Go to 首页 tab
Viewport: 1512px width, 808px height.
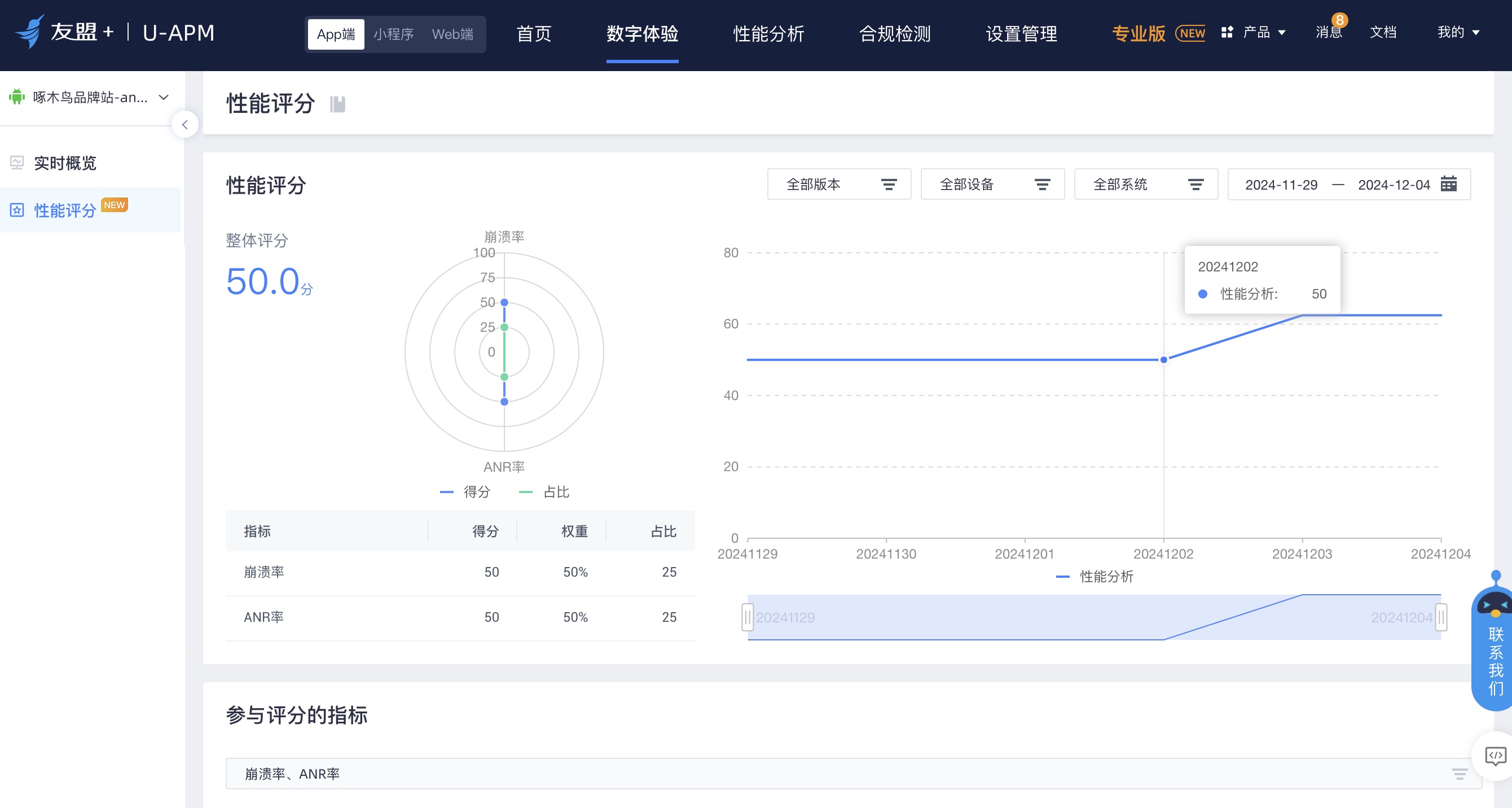click(534, 33)
